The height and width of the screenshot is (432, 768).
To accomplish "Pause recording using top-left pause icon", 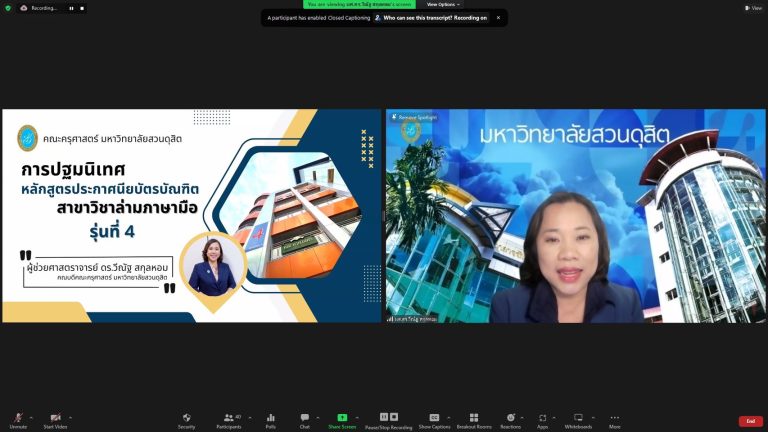I will click(72, 8).
